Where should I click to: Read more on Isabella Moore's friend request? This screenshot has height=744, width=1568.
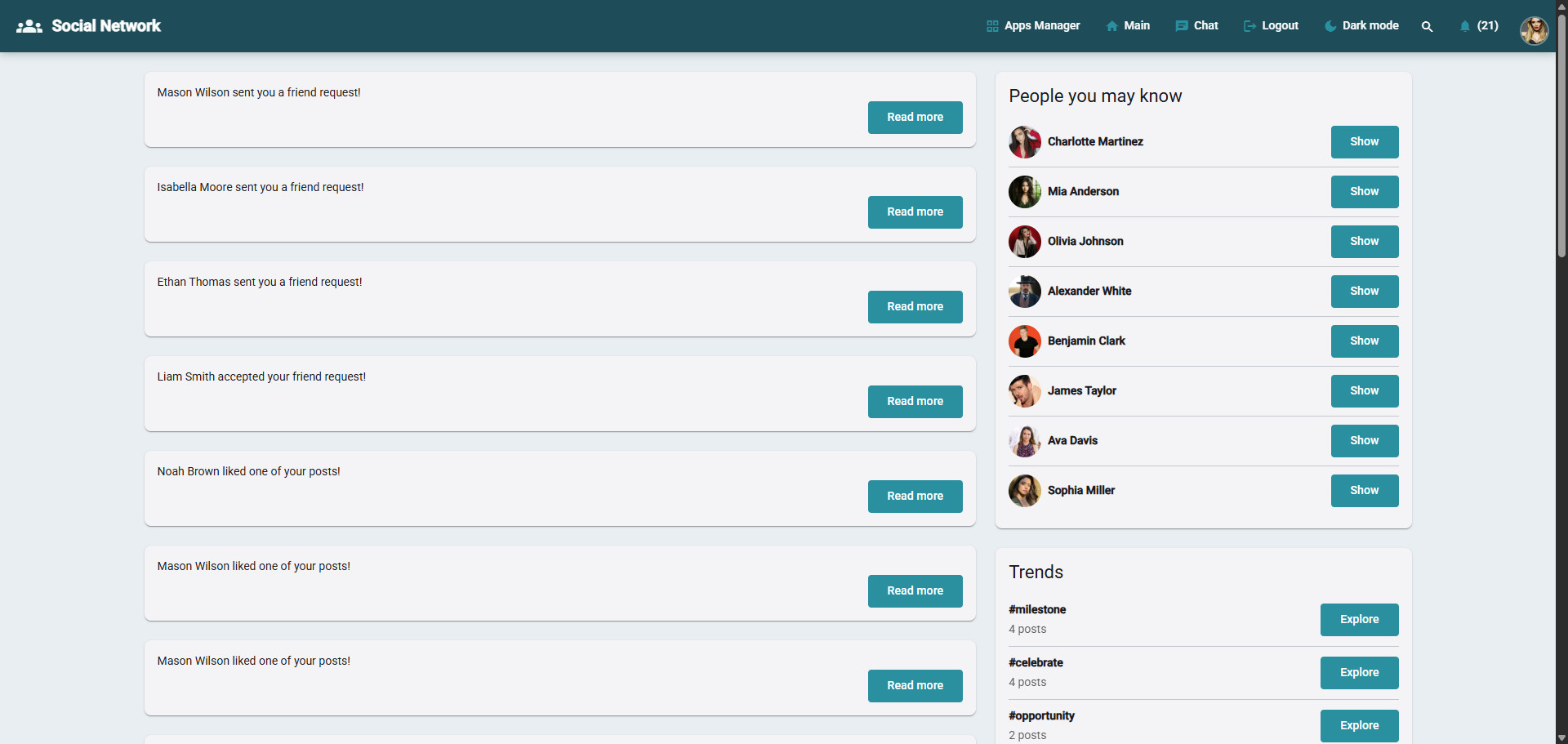coord(915,212)
